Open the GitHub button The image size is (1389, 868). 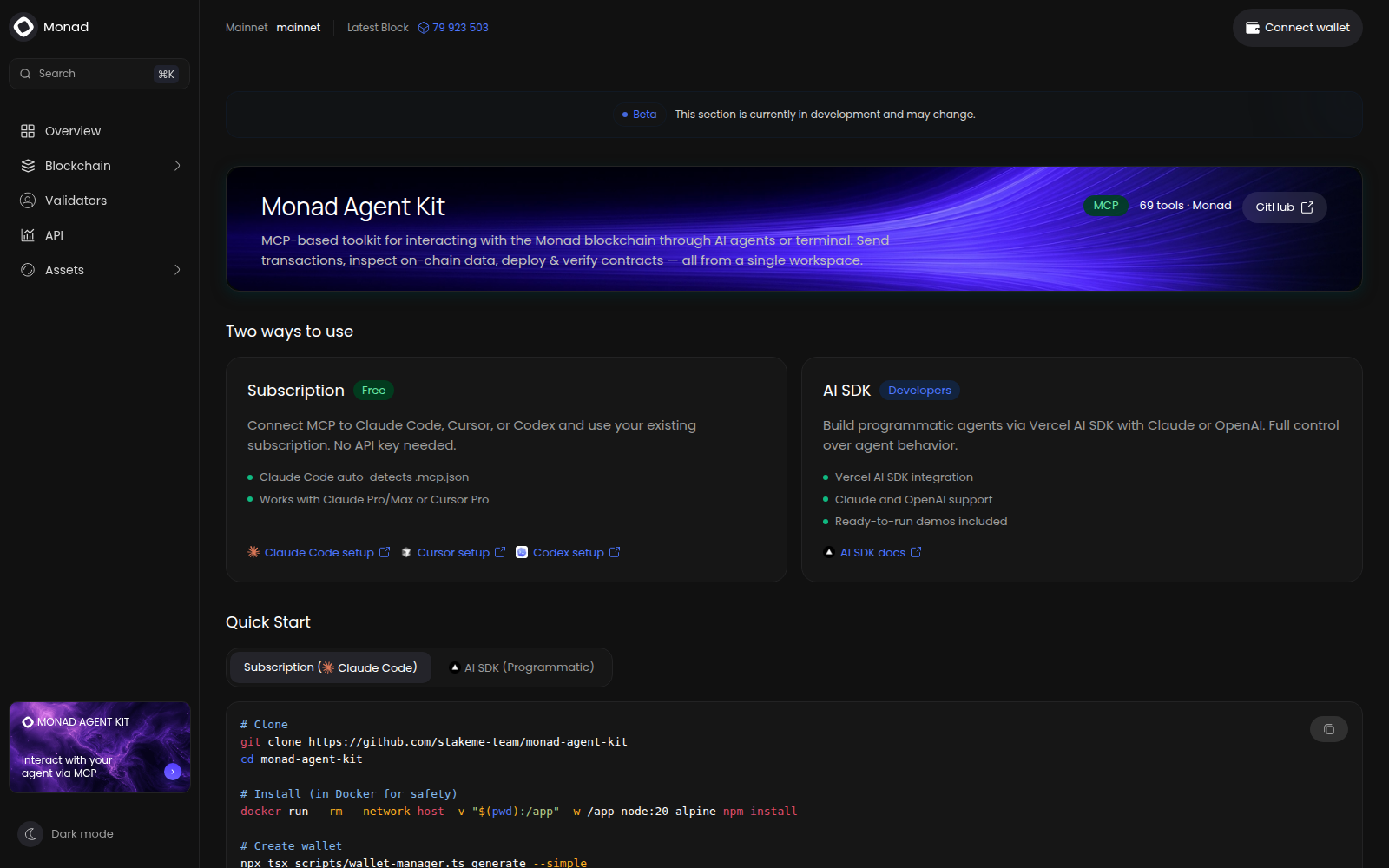(1285, 207)
